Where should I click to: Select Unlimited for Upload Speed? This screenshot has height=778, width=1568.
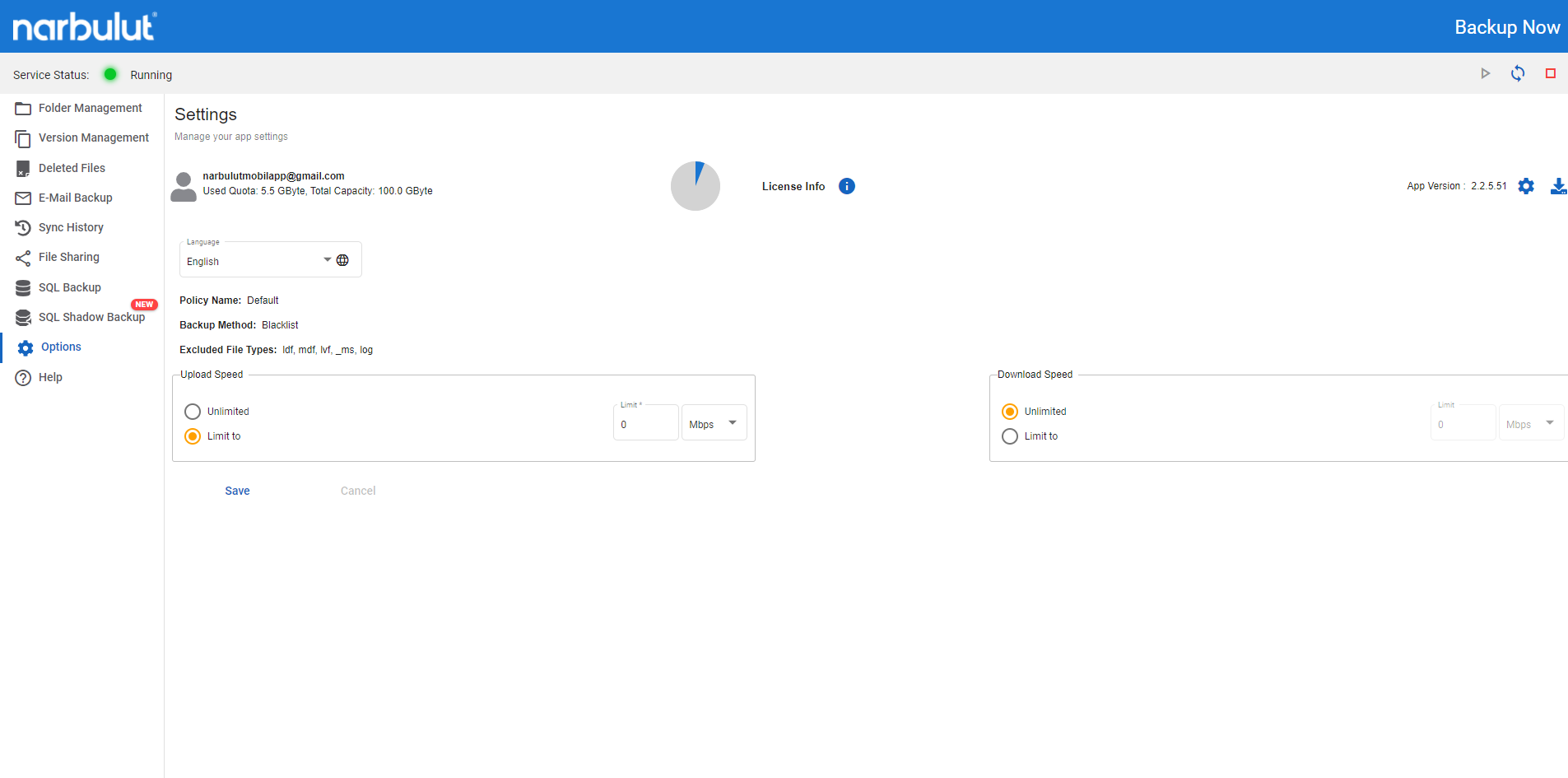193,412
